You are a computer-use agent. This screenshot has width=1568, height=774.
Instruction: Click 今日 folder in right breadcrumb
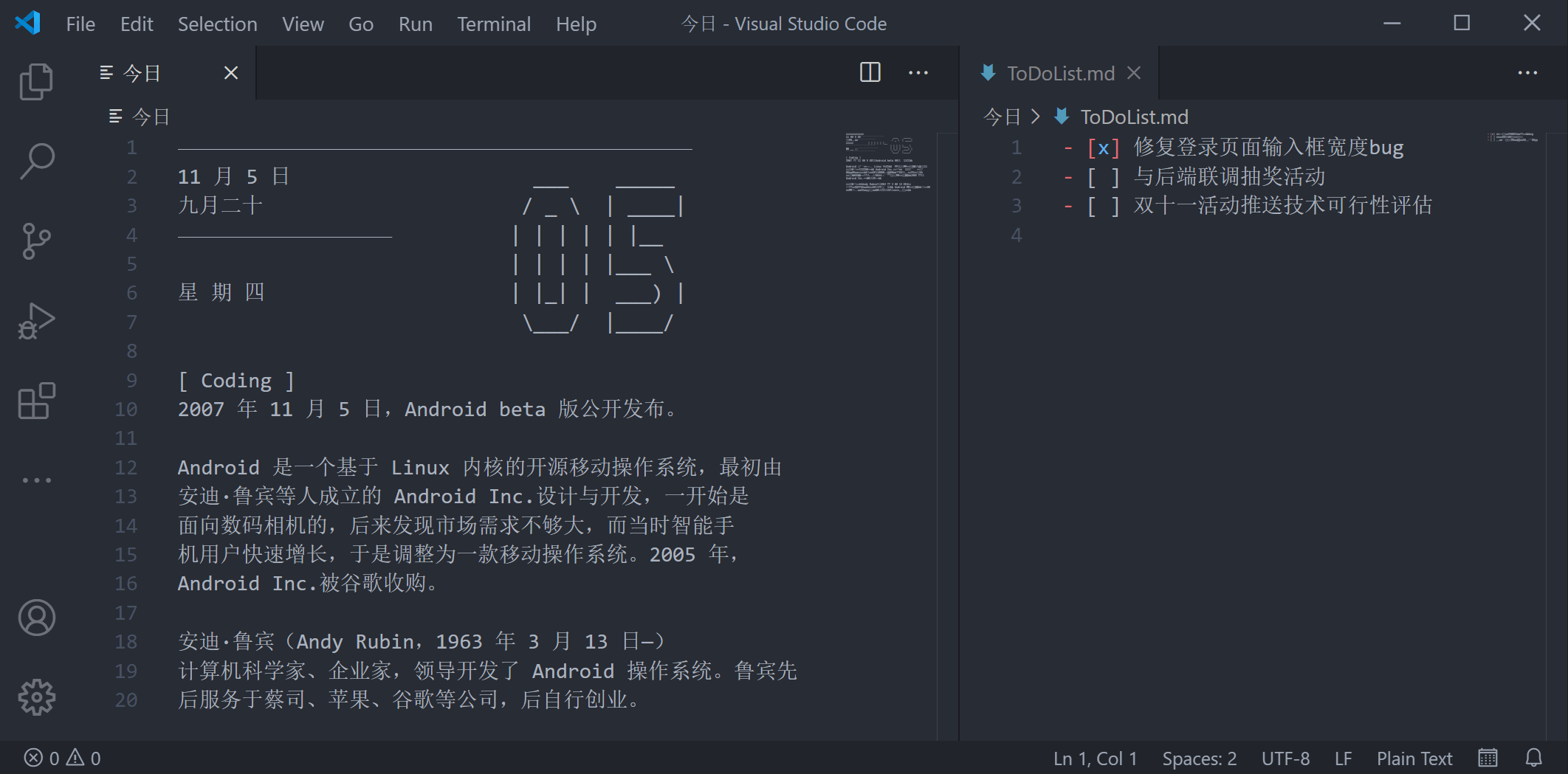(x=1002, y=117)
